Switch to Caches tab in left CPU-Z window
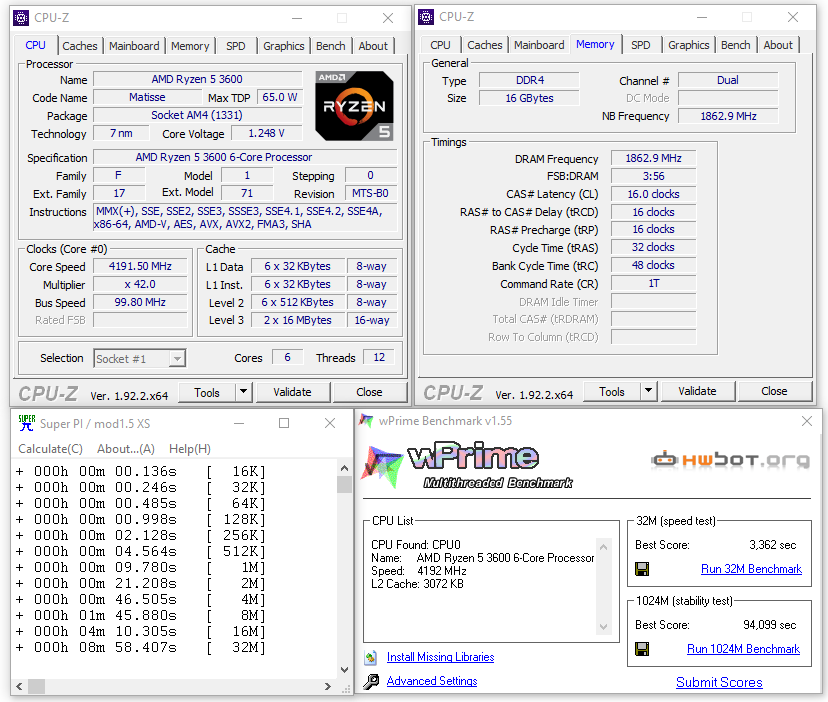The height and width of the screenshot is (702, 828). pyautogui.click(x=80, y=46)
